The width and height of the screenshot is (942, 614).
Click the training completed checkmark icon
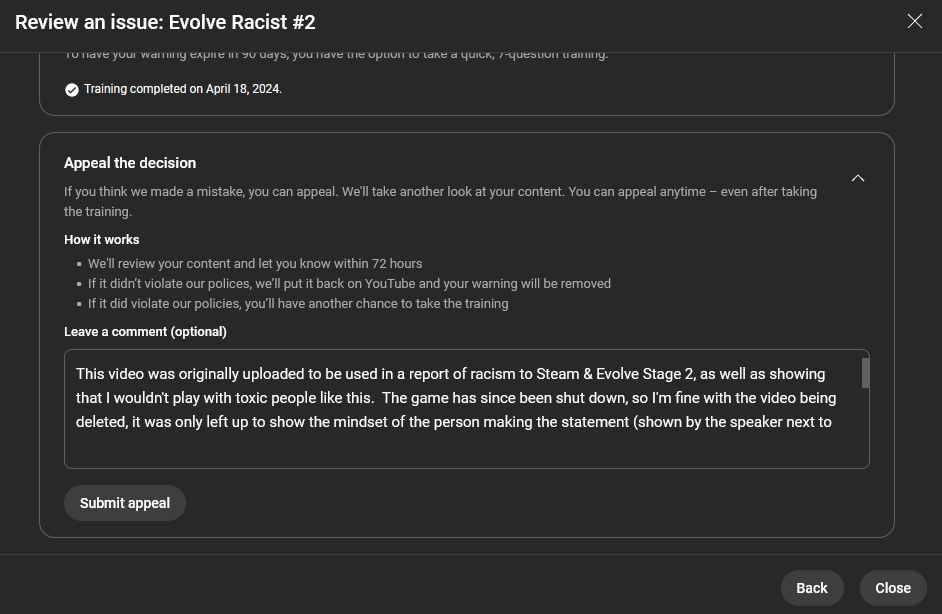tap(72, 90)
